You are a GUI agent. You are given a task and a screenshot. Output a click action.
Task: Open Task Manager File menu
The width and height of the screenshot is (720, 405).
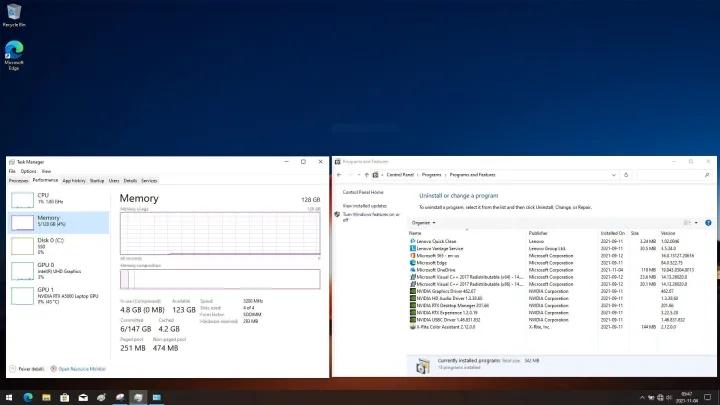point(12,171)
